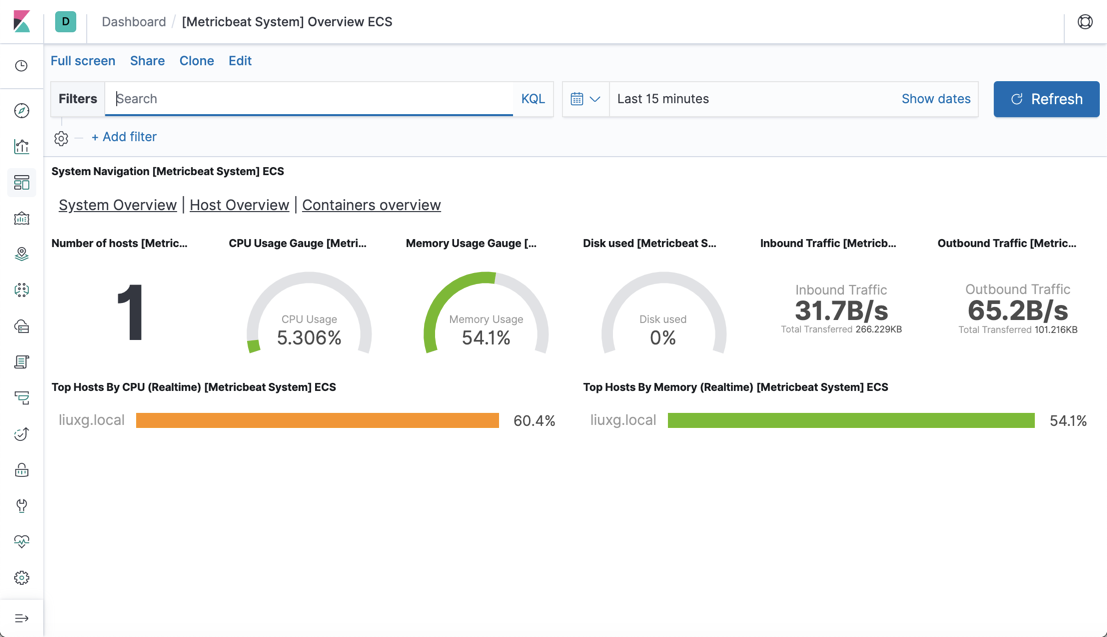Click Outbound Traffic value 65.2B/s
The height and width of the screenshot is (637, 1107).
1018,311
